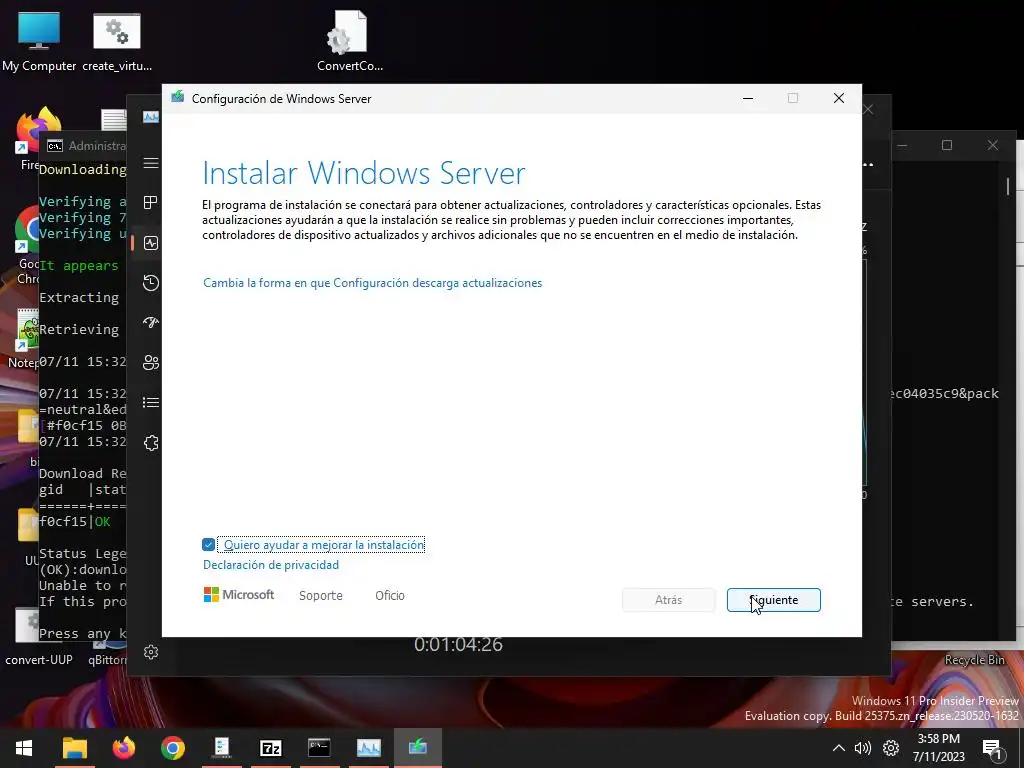Viewport: 1024px width, 768px height.
Task: Open My Computer desktop icon
Action: (39, 40)
